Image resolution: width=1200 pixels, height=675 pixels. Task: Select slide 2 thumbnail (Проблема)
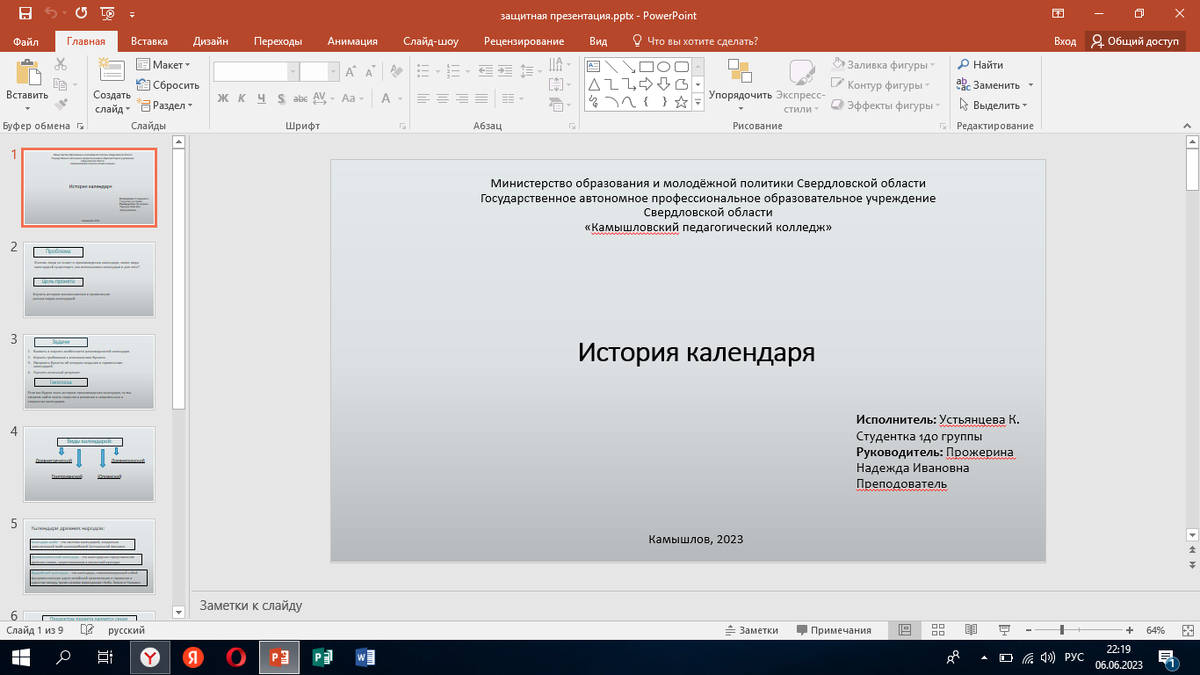click(x=89, y=280)
